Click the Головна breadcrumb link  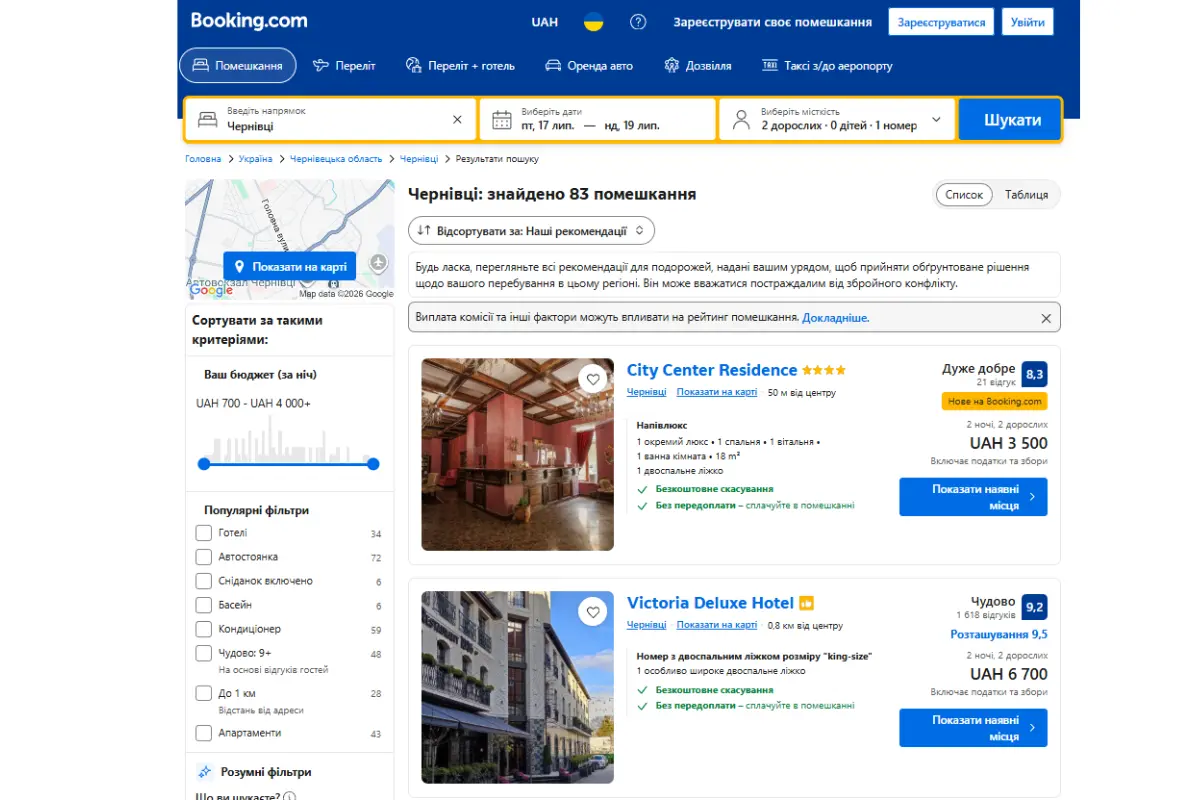[x=203, y=159]
